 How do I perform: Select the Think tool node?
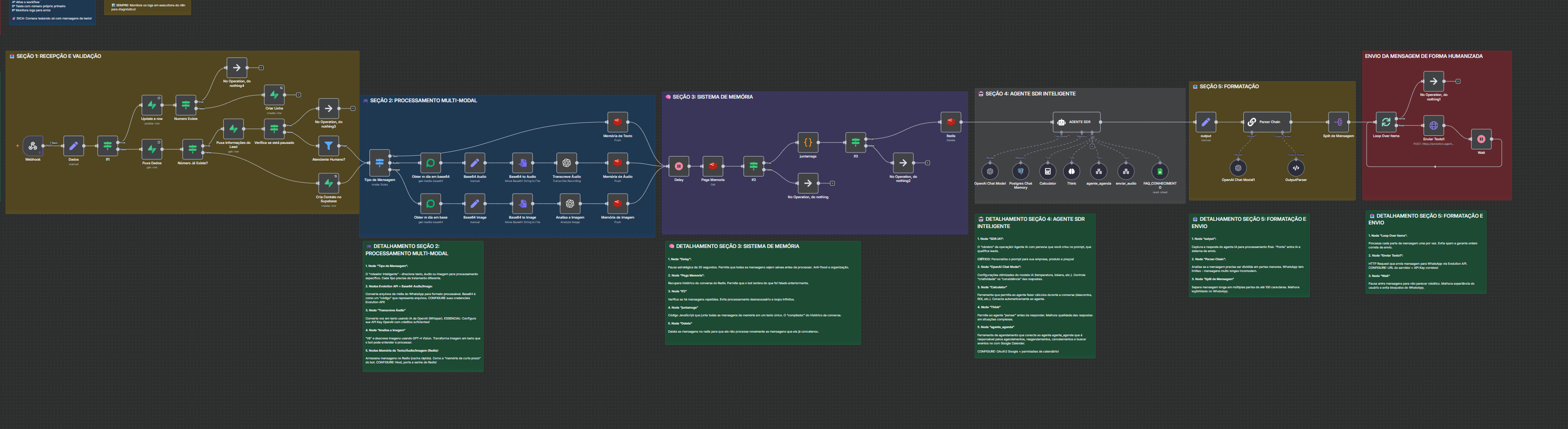[1071, 172]
